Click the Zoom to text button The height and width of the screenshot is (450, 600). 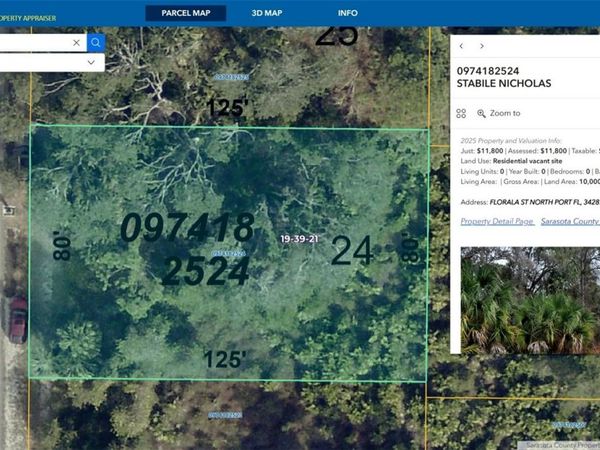click(505, 114)
